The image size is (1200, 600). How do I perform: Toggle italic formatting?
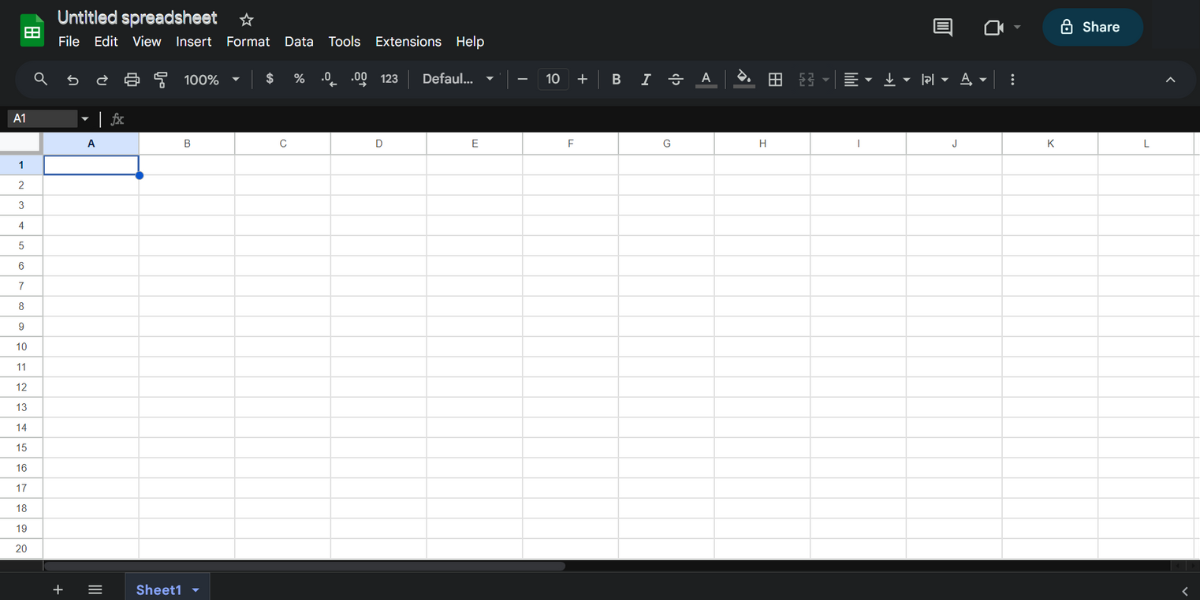click(646, 79)
